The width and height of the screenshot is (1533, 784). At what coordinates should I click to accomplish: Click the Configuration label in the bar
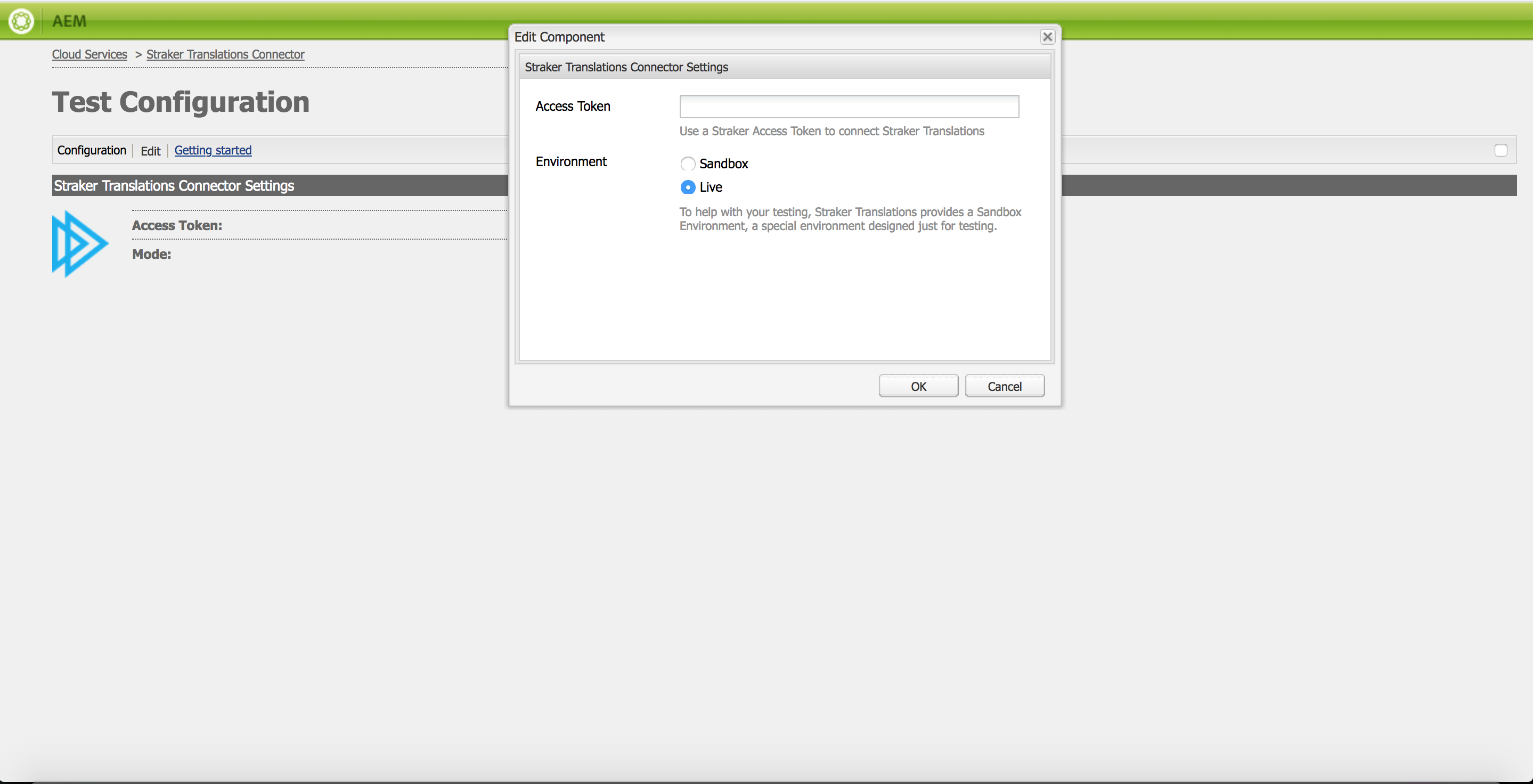point(92,151)
